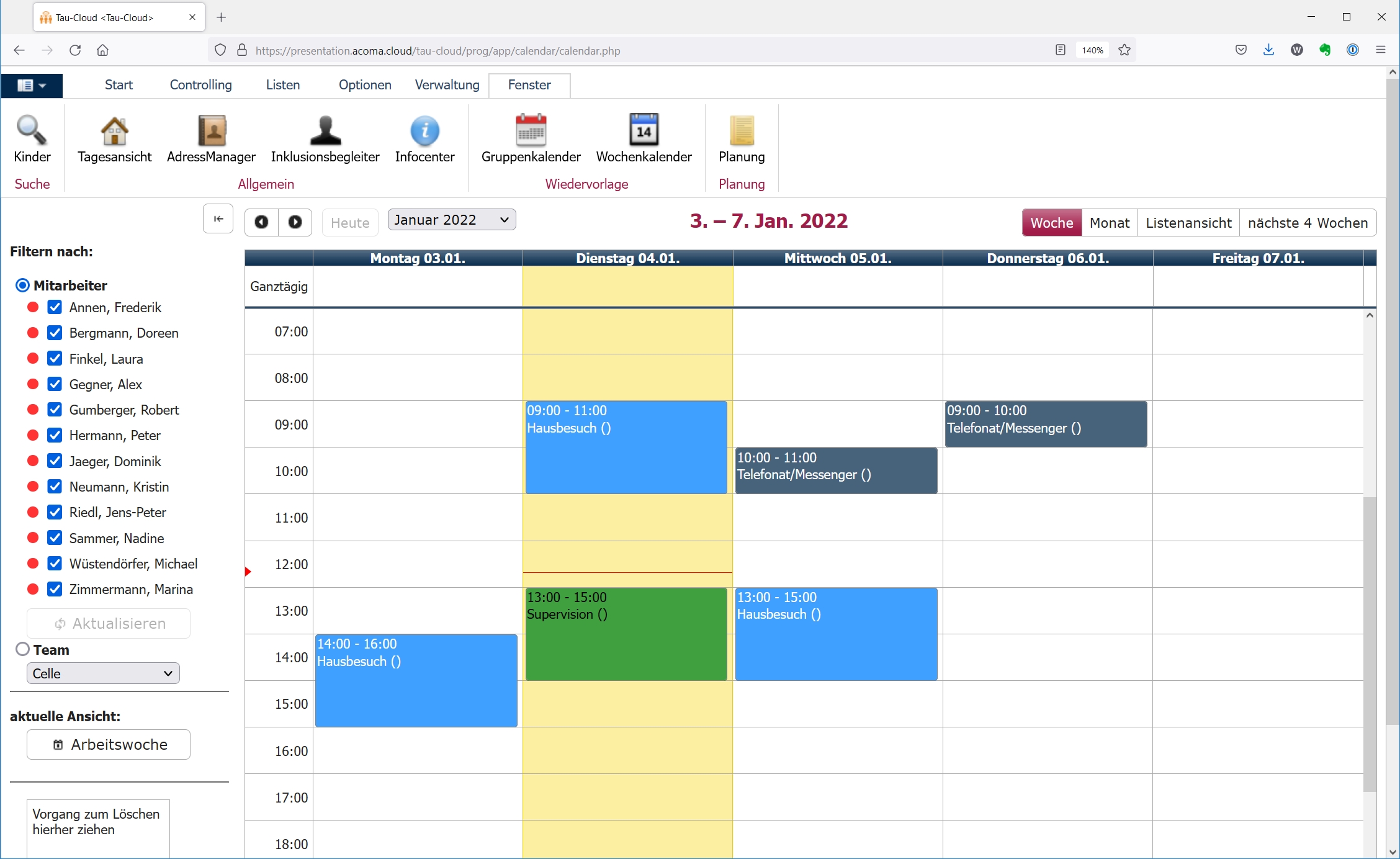
Task: Open the Gruppenkalender calendar icon
Action: [531, 131]
